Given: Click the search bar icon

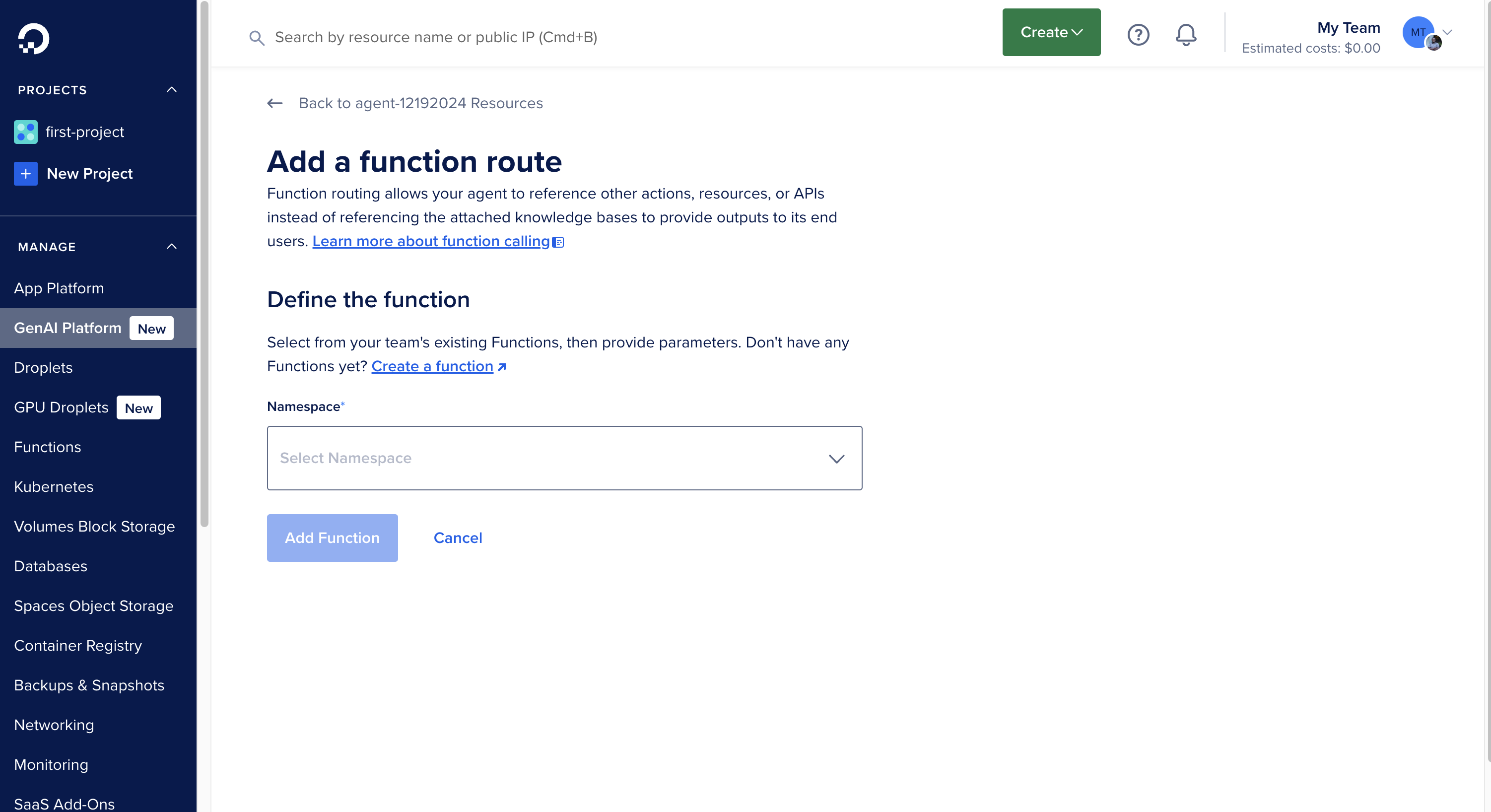Looking at the screenshot, I should pos(259,36).
